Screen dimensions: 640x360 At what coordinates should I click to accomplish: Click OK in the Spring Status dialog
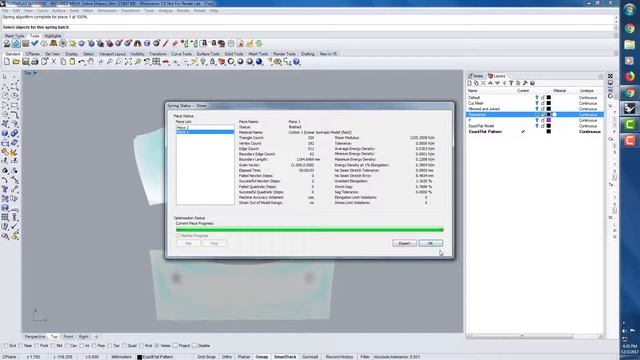click(430, 243)
